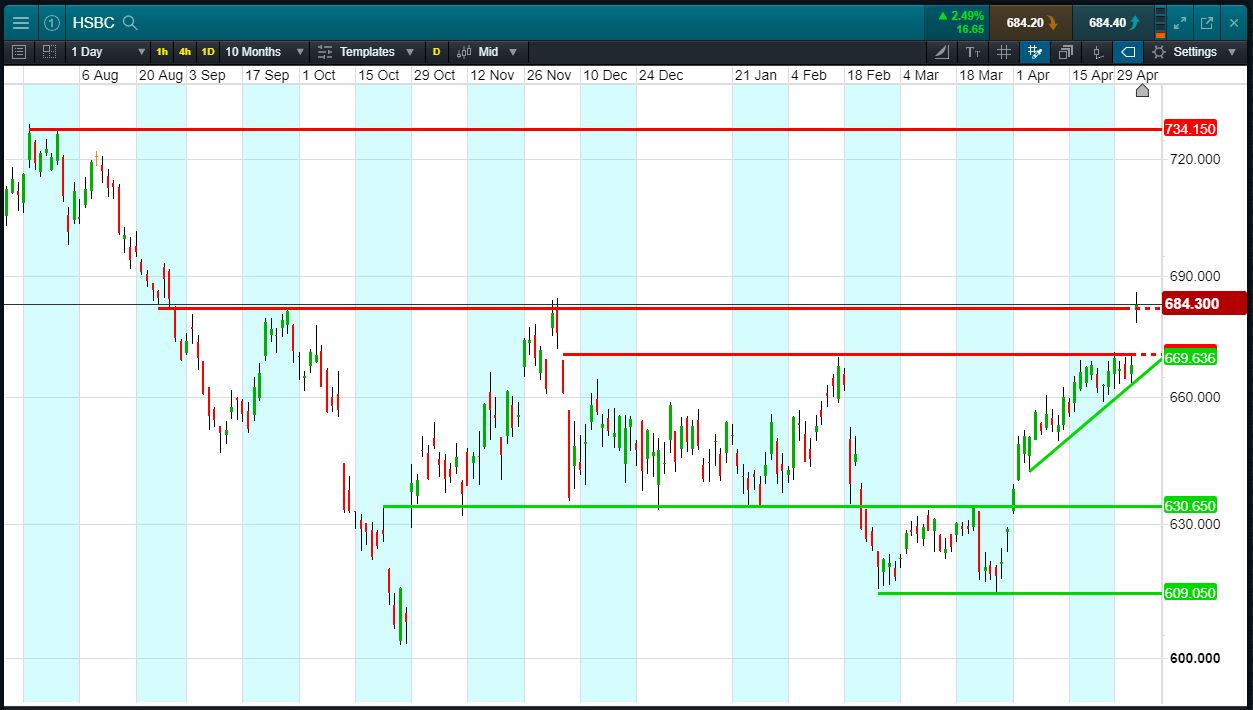The width and height of the screenshot is (1253, 710).
Task: Click the order ticket candle icon
Action: pyautogui.click(x=1098, y=51)
